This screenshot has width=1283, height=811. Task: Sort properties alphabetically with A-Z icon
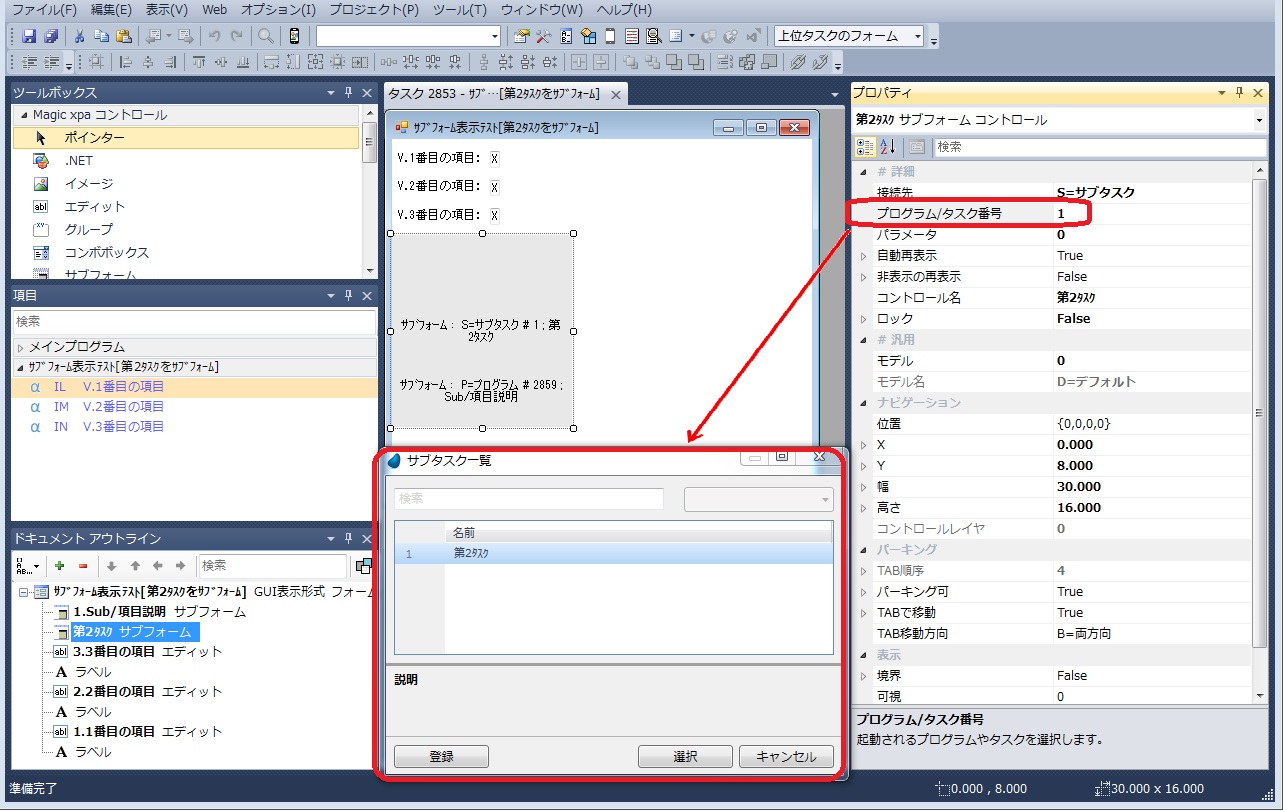coord(887,147)
